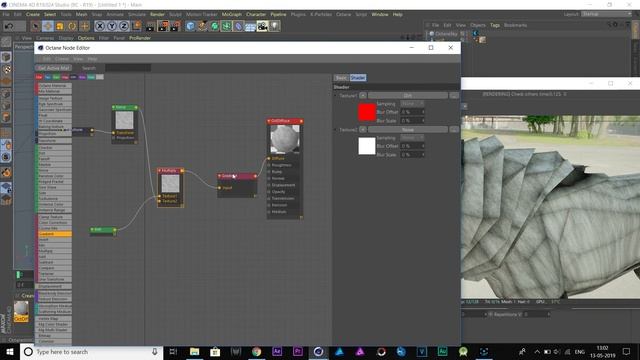Open After Effects from the taskbar

[277, 351]
